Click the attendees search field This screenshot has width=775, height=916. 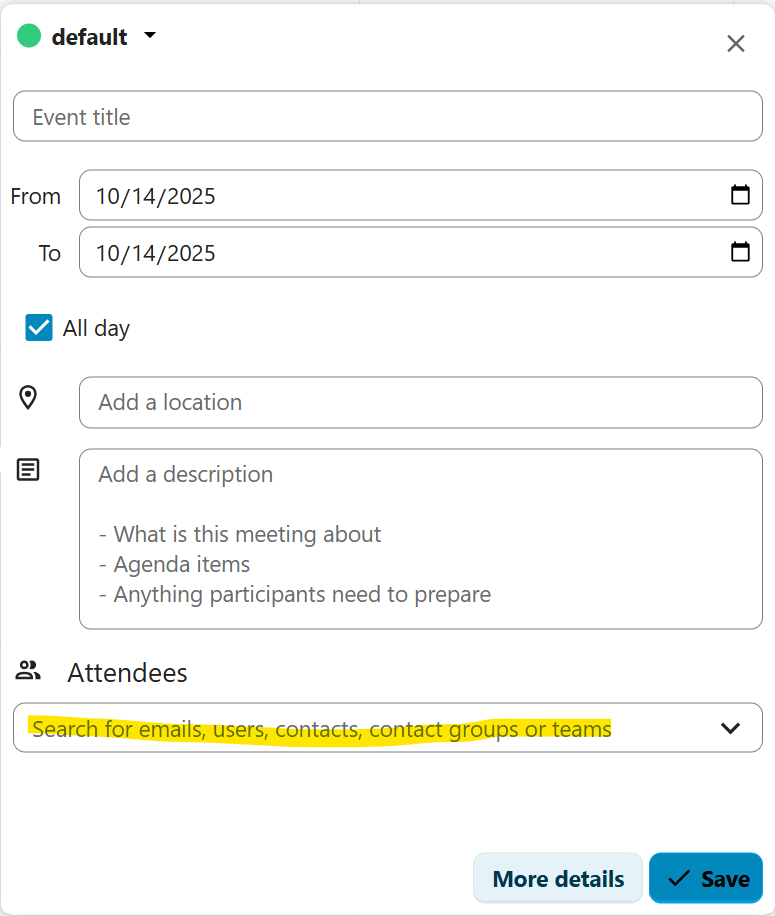point(360,728)
